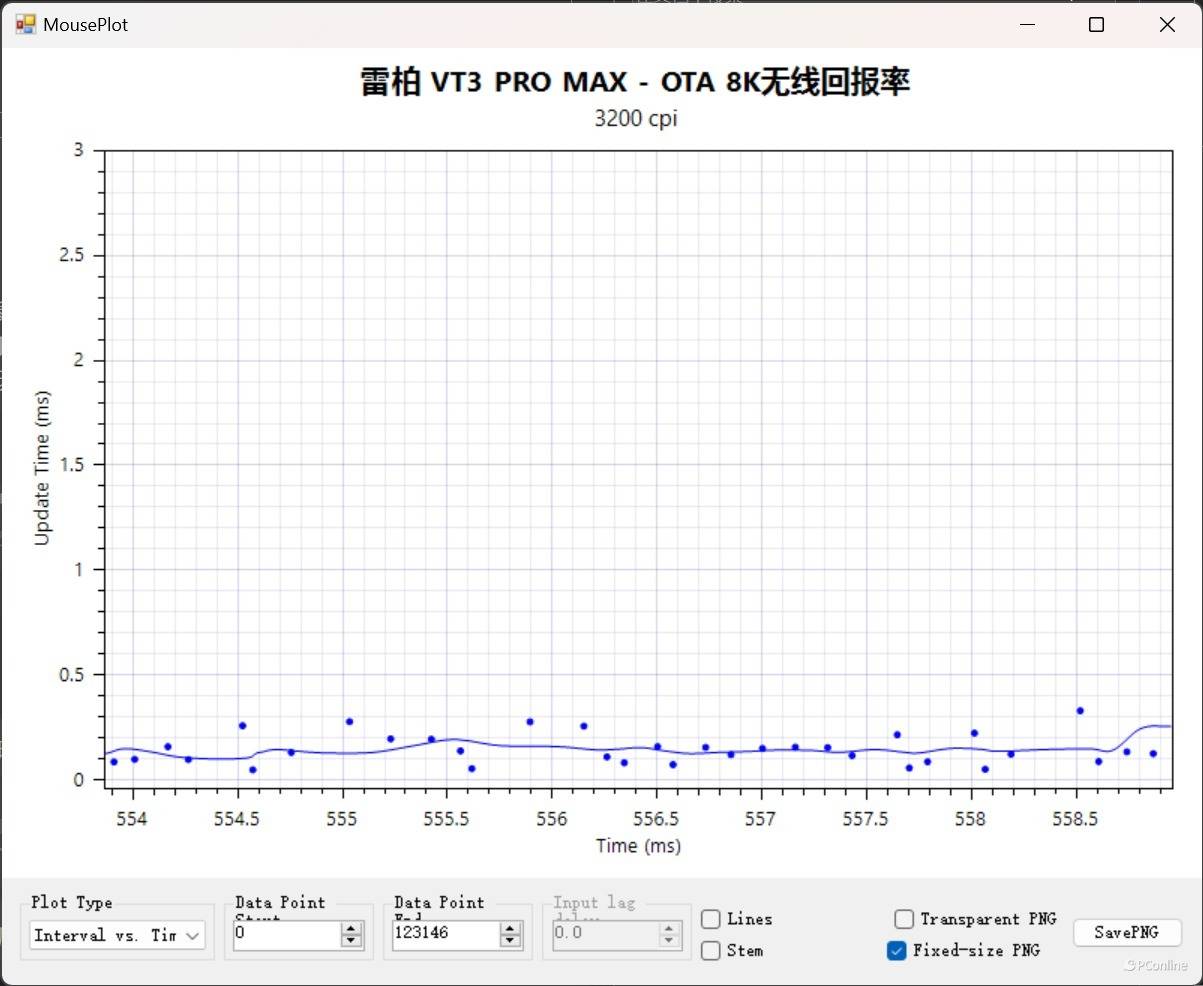Click the 554.5 x-axis tick label
The width and height of the screenshot is (1203, 986).
tap(238, 820)
